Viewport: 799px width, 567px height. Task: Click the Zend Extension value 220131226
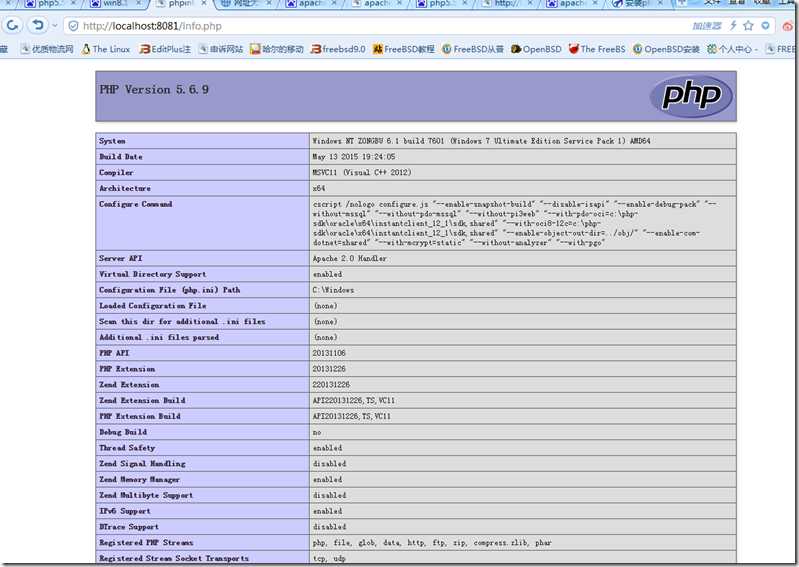tap(331, 385)
